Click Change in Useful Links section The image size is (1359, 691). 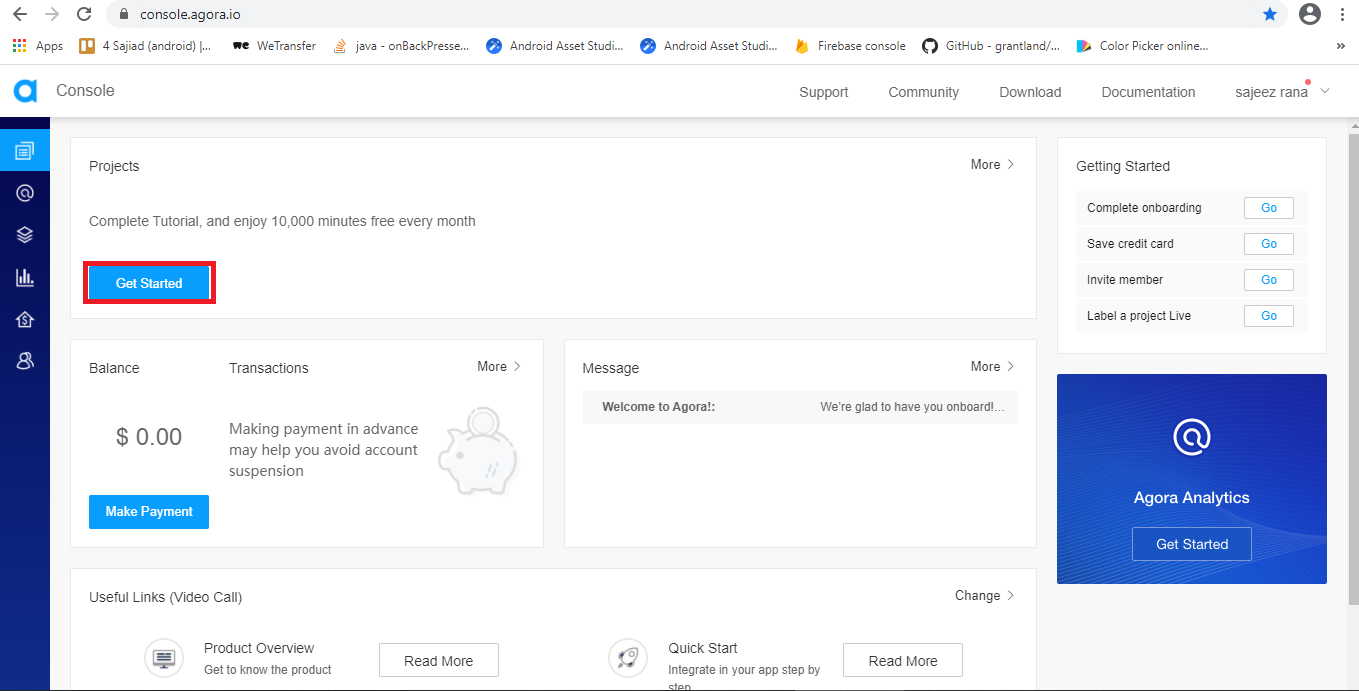point(984,596)
